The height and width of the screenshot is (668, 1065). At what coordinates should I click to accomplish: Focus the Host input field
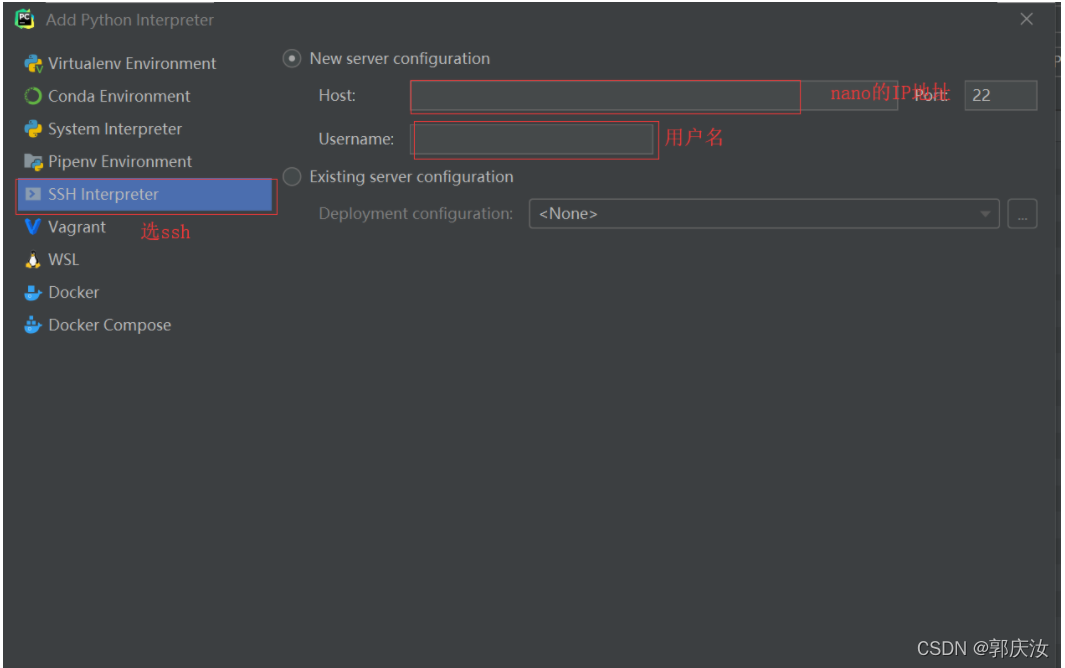coord(653,95)
